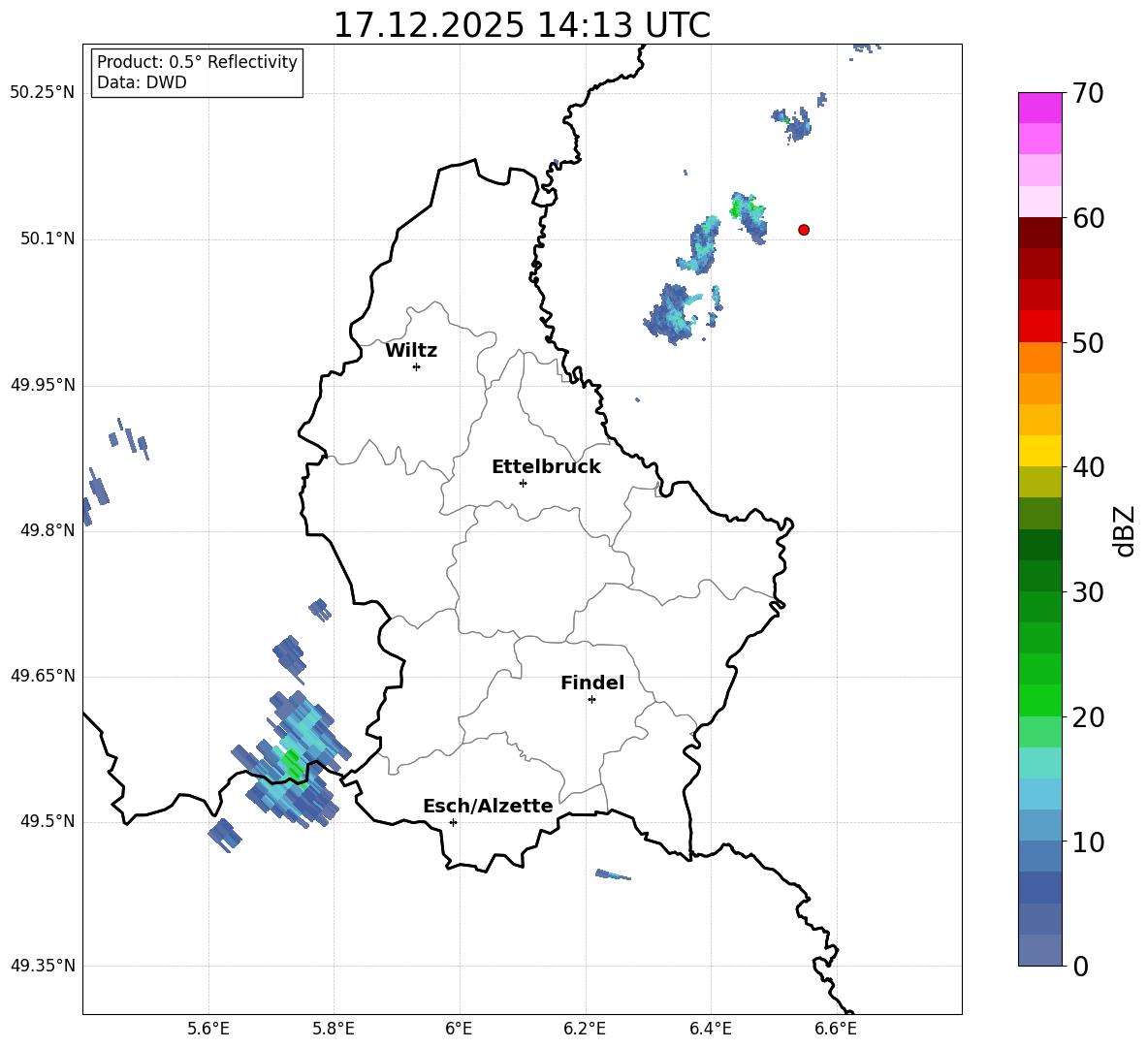Click the yellow 40 dBZ colorbar segment

coord(1039,451)
